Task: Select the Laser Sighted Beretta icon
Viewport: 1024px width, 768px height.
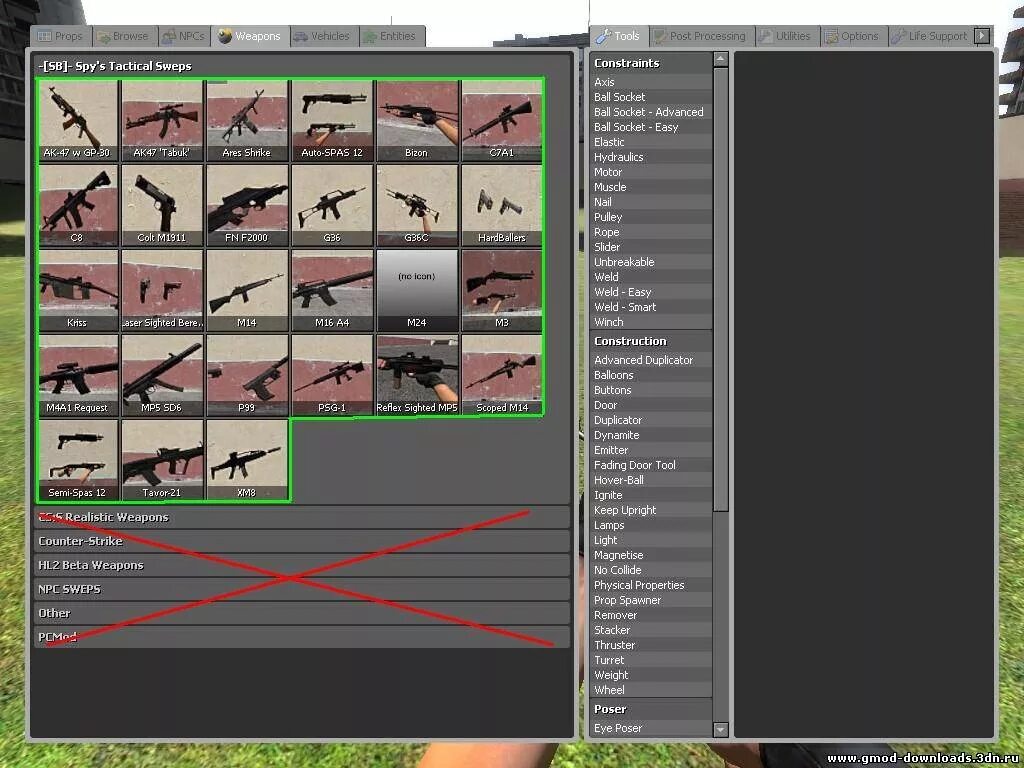Action: pos(162,291)
